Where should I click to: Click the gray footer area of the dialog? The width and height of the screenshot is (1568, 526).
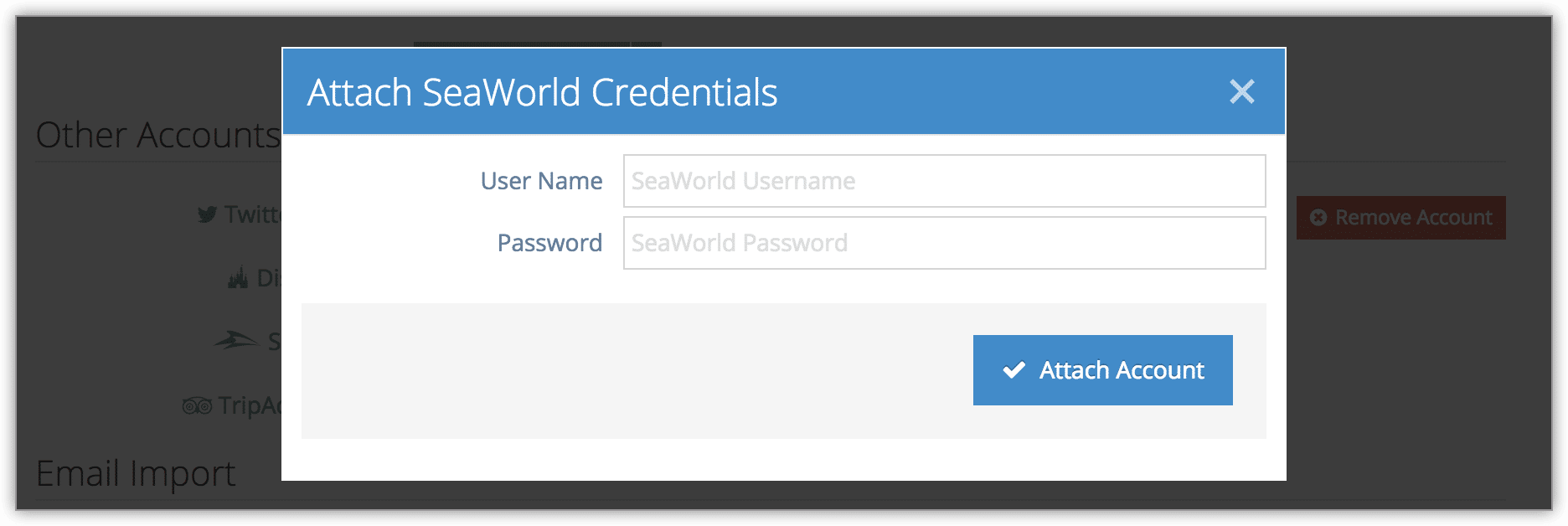tap(637, 371)
